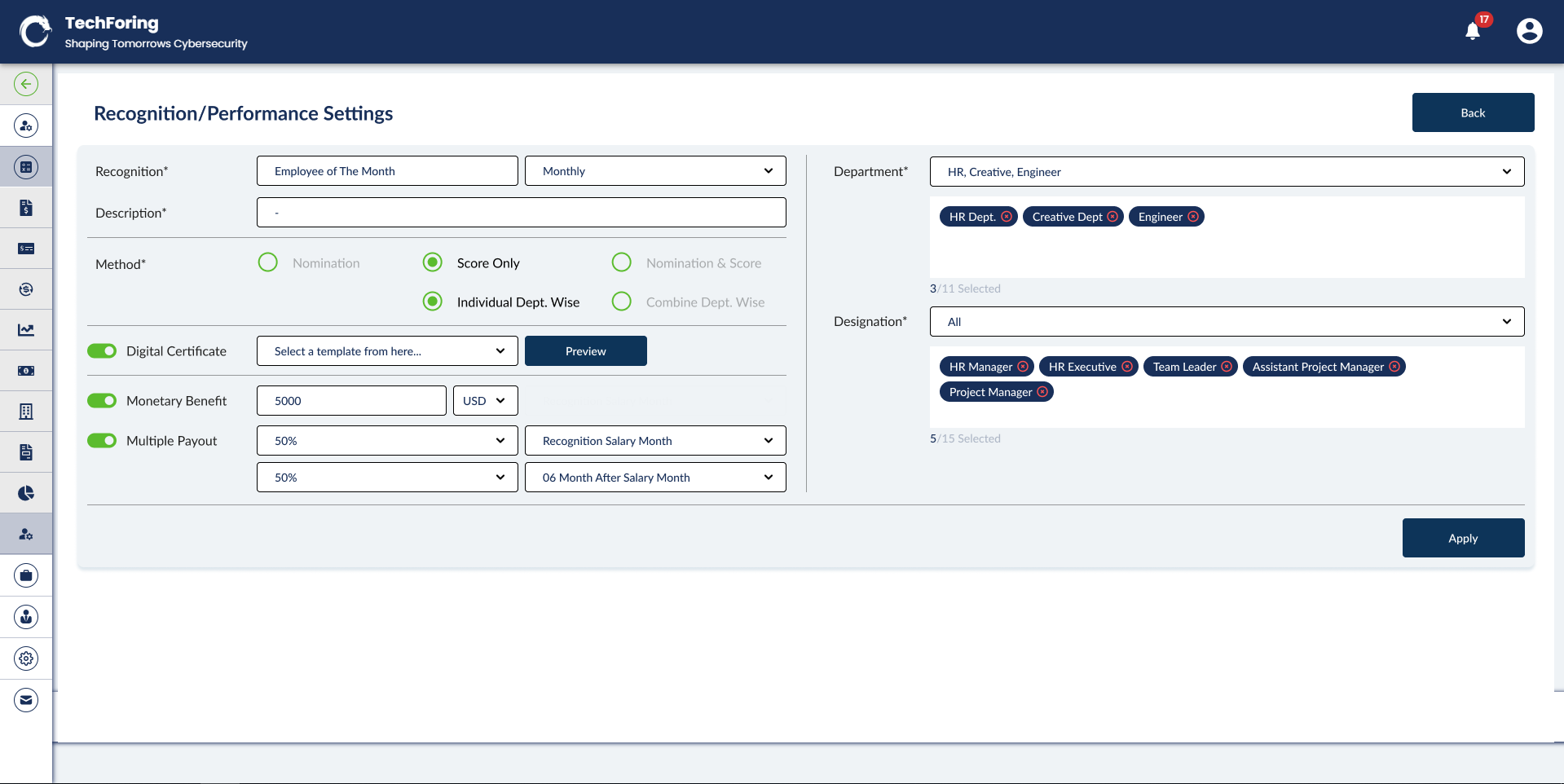Open the mail envelope sidebar icon
This screenshot has width=1564, height=784.
26,700
